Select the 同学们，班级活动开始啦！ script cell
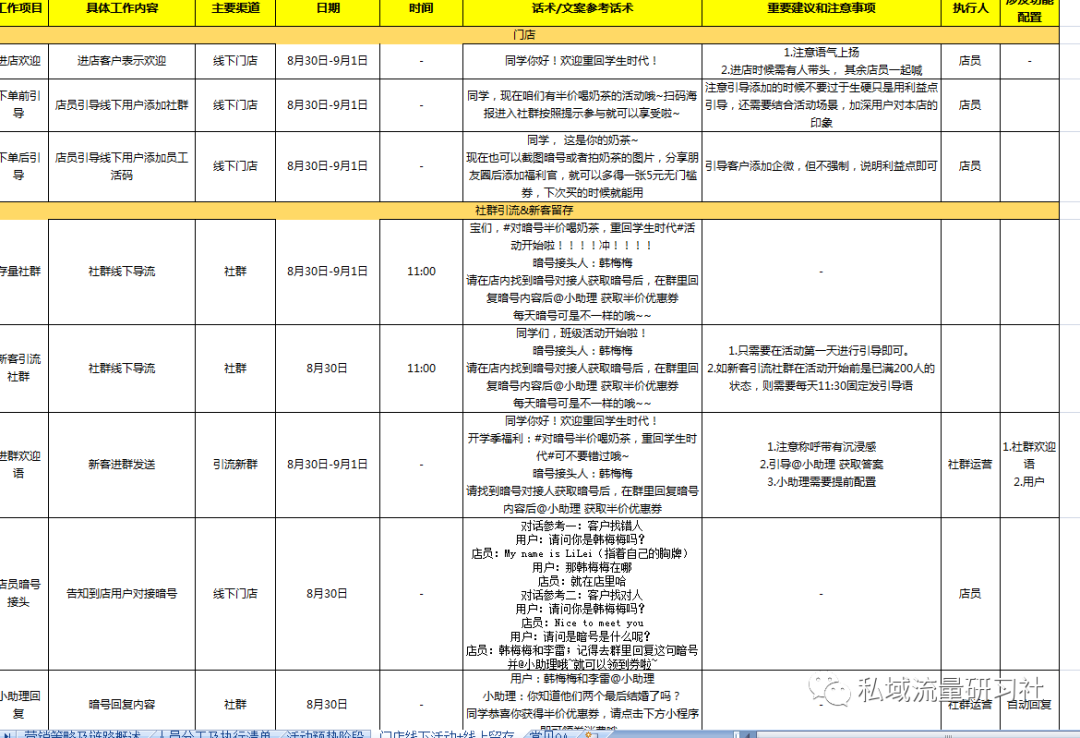Image resolution: width=1080 pixels, height=738 pixels. click(583, 369)
